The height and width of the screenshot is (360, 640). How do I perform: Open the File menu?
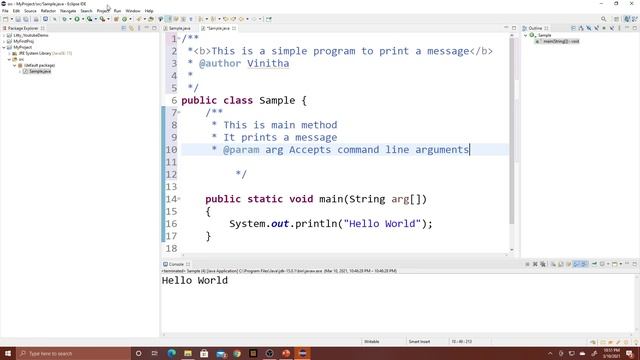coord(5,11)
